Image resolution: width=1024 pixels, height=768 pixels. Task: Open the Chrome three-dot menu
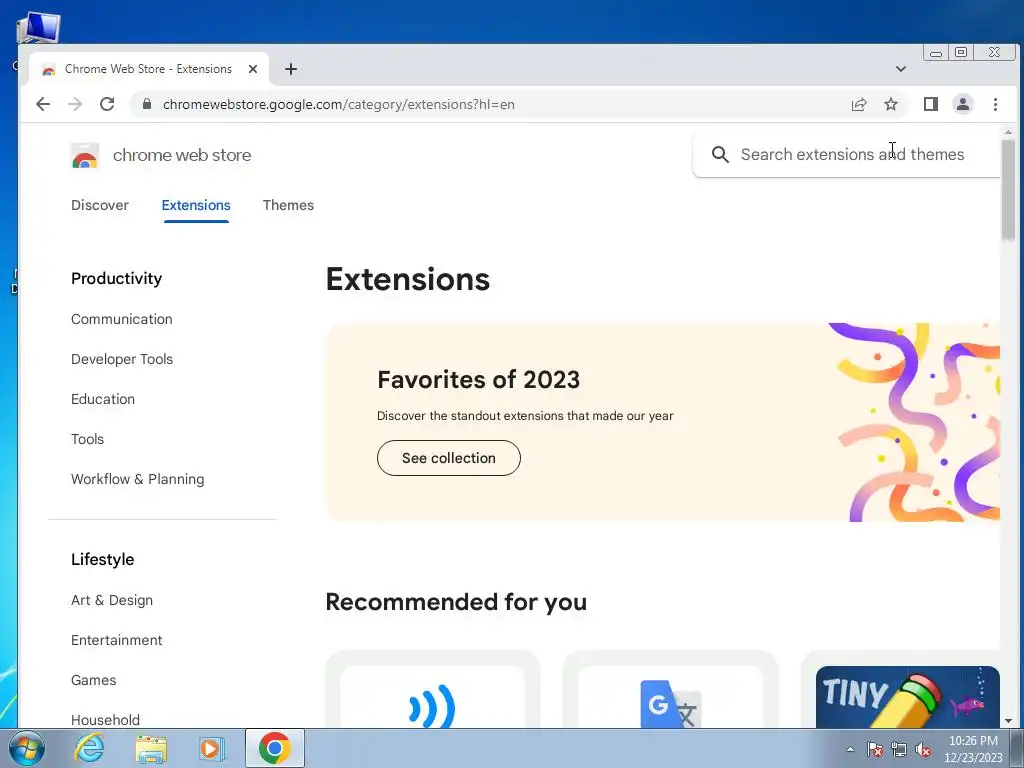995,104
